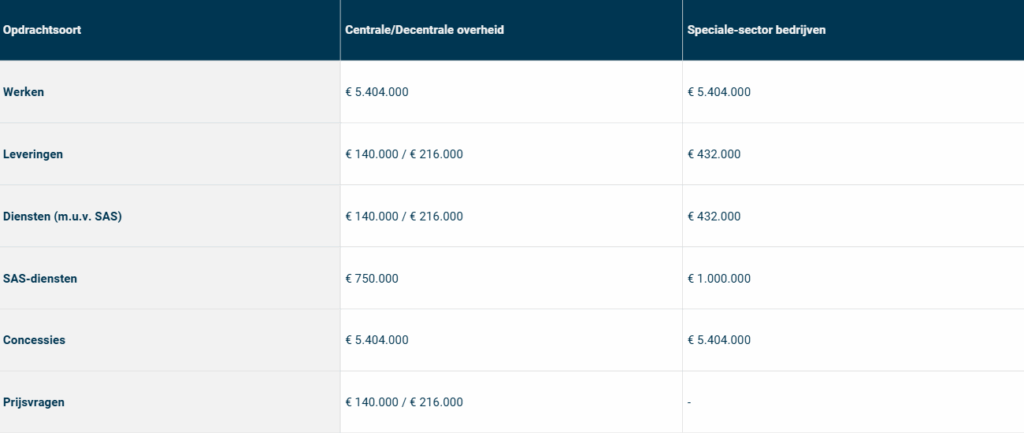Click Diensten's € 140.000 / € 216.000 value

point(404,216)
